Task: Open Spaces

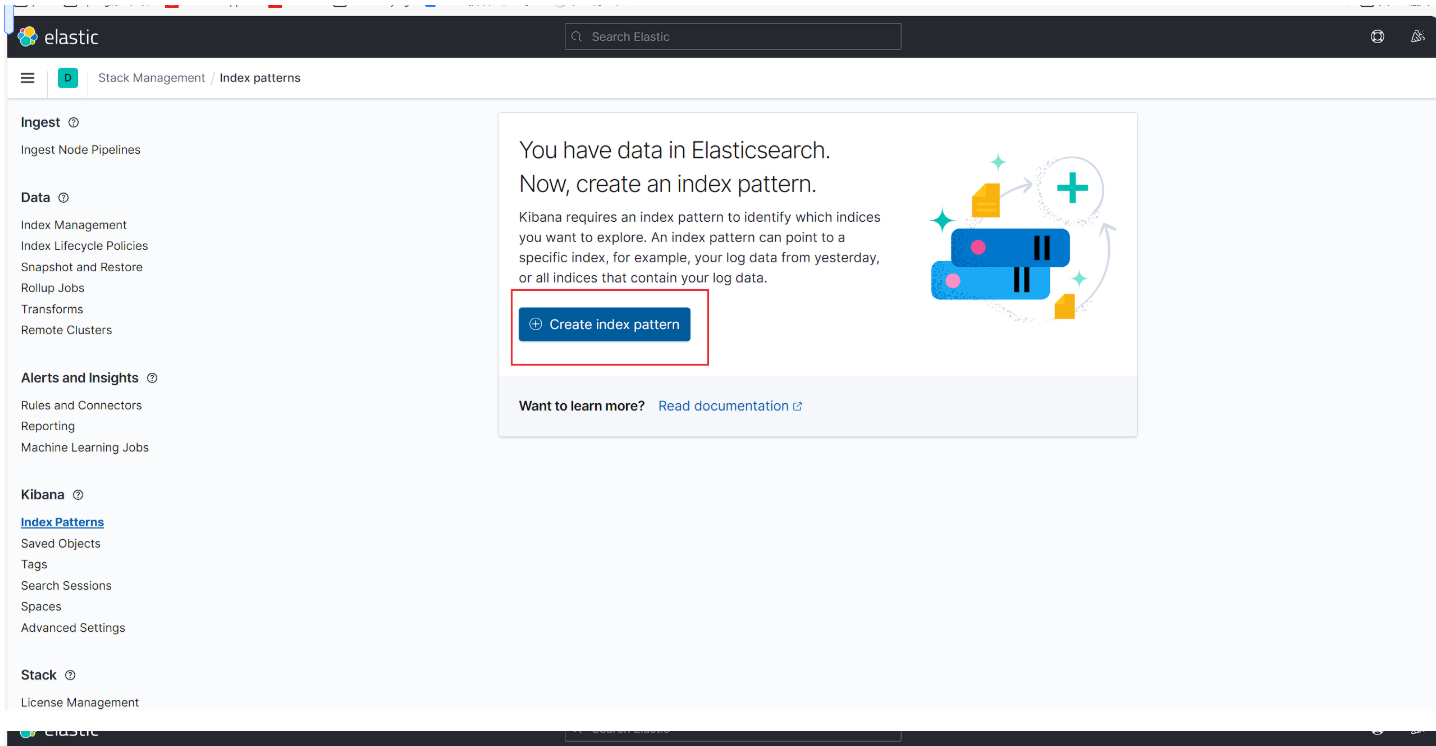Action: [41, 607]
